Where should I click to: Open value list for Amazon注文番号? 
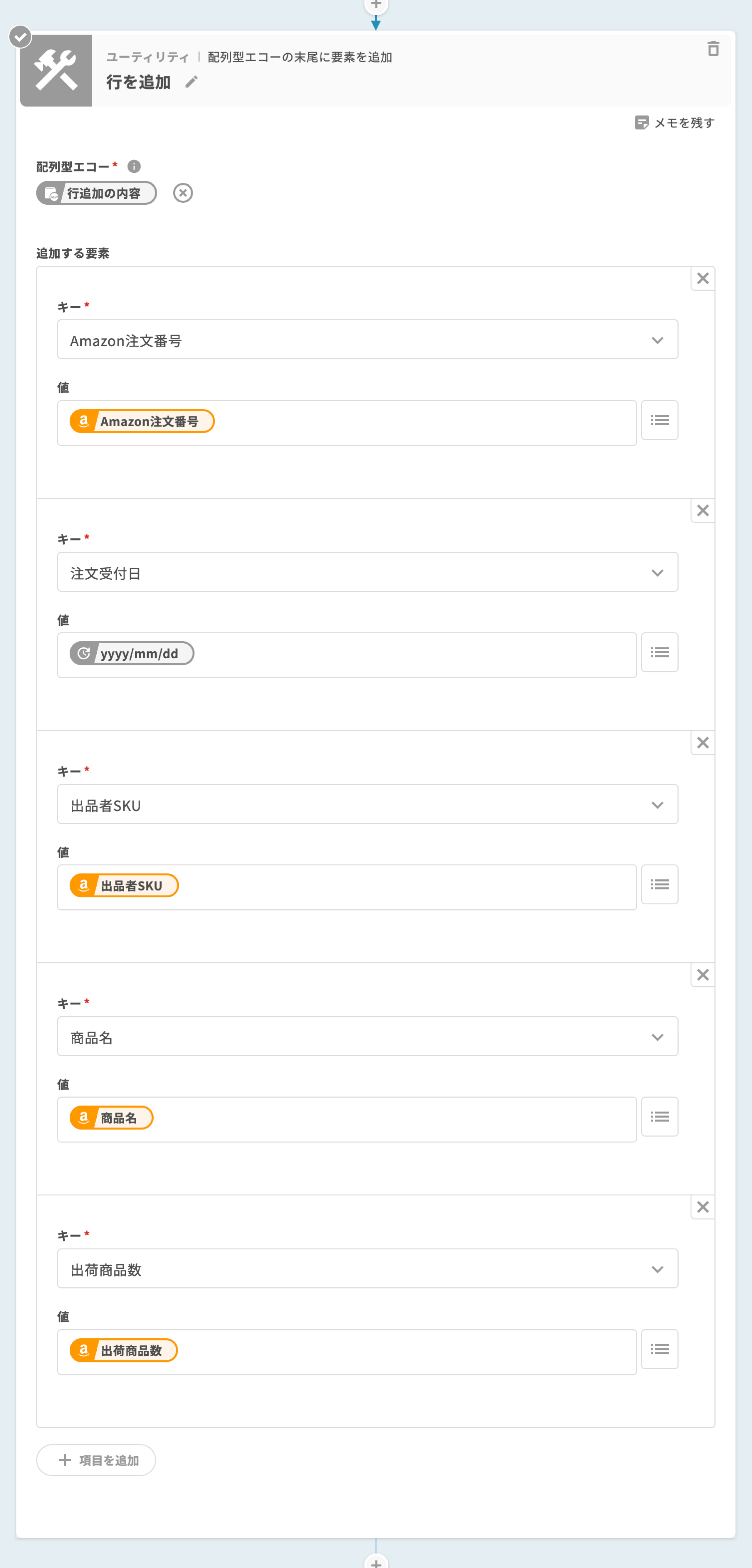tap(659, 420)
